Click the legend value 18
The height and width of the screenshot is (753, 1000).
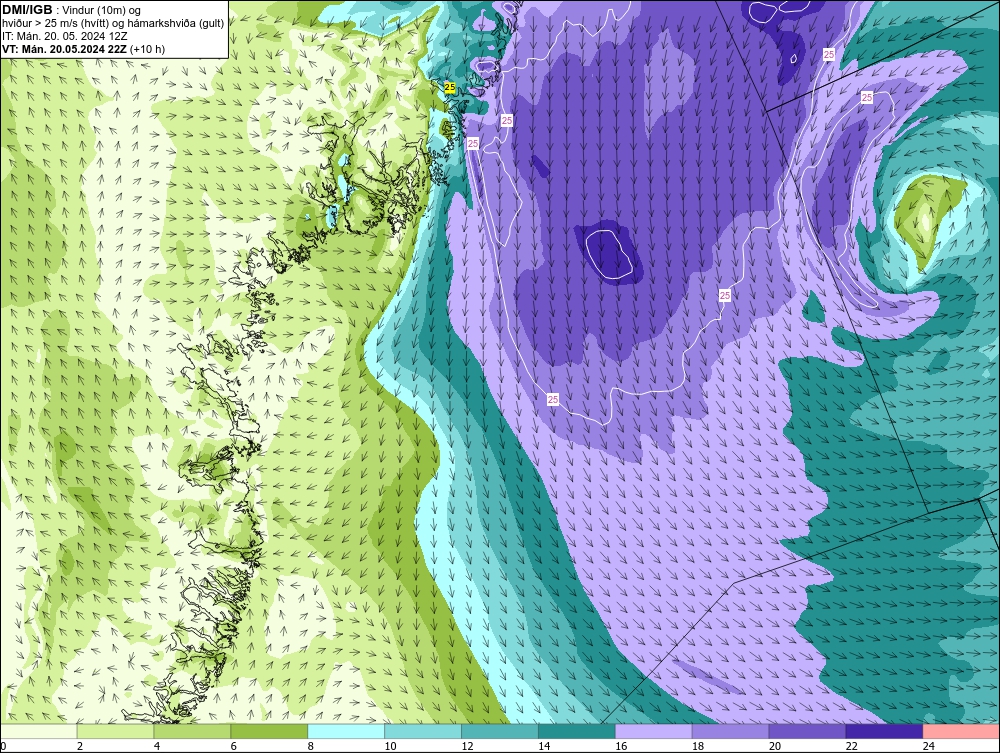click(x=698, y=746)
